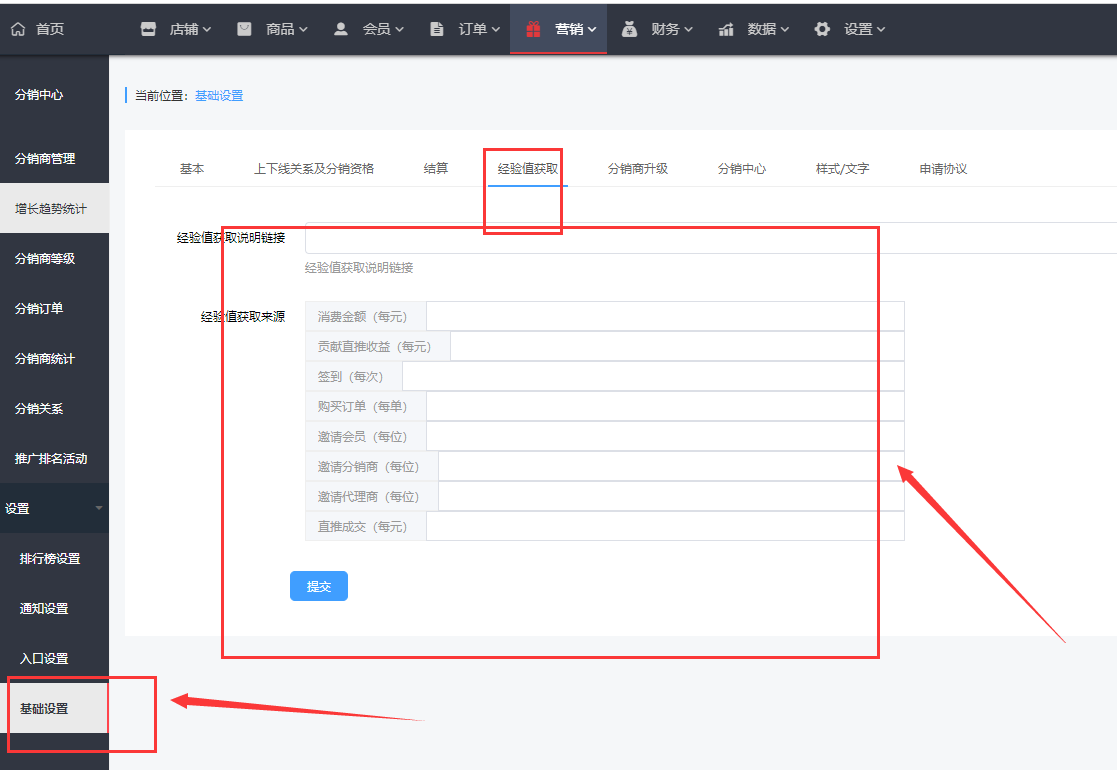Open the 营销 top menu label
Screen dimensions: 1117x770
coord(569,29)
